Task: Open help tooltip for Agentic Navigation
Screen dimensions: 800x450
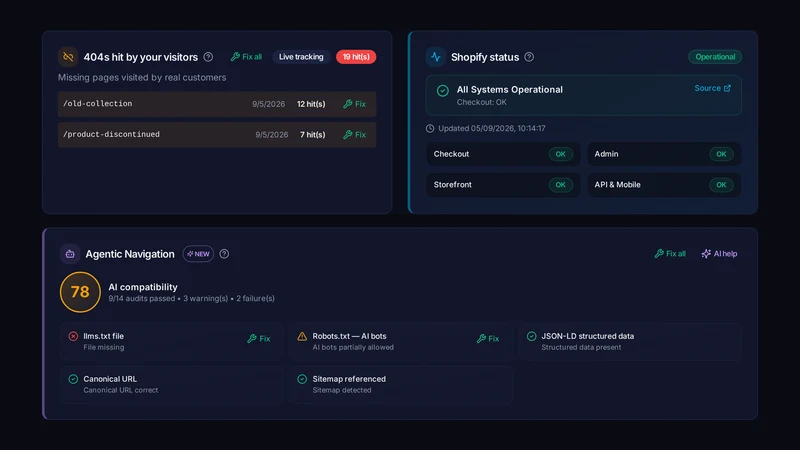Action: [224, 254]
